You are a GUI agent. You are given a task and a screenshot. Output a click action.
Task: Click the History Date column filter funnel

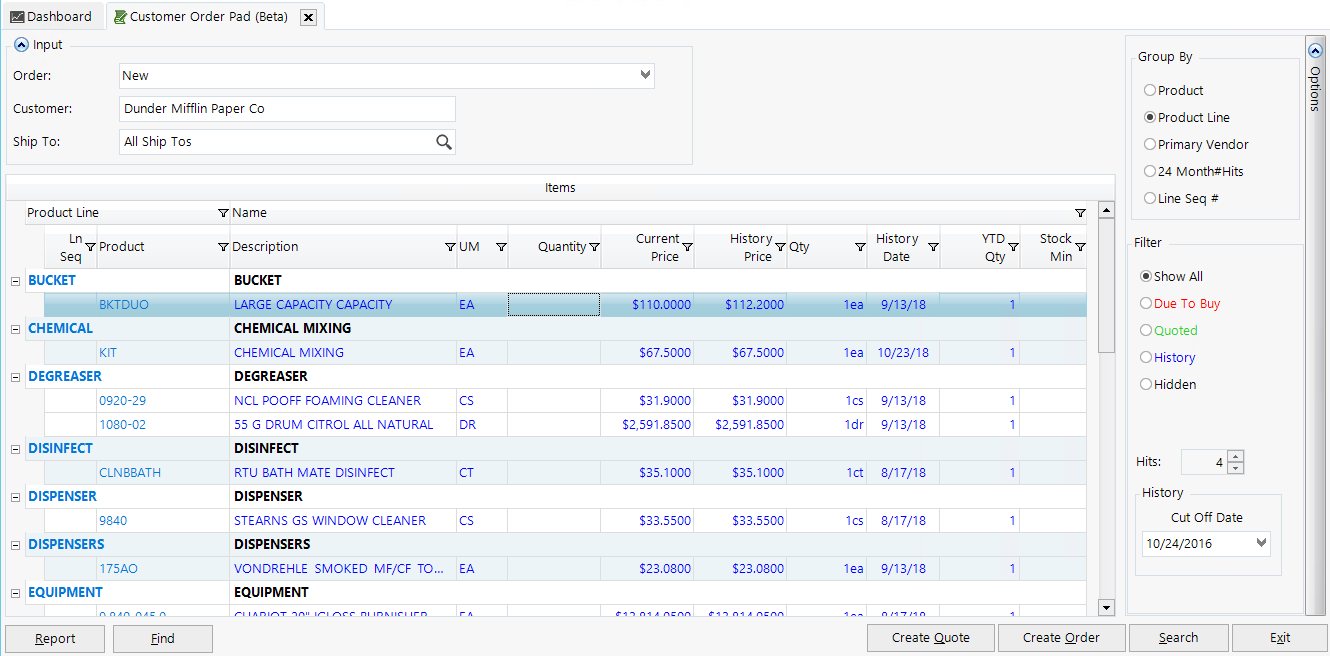coord(933,247)
